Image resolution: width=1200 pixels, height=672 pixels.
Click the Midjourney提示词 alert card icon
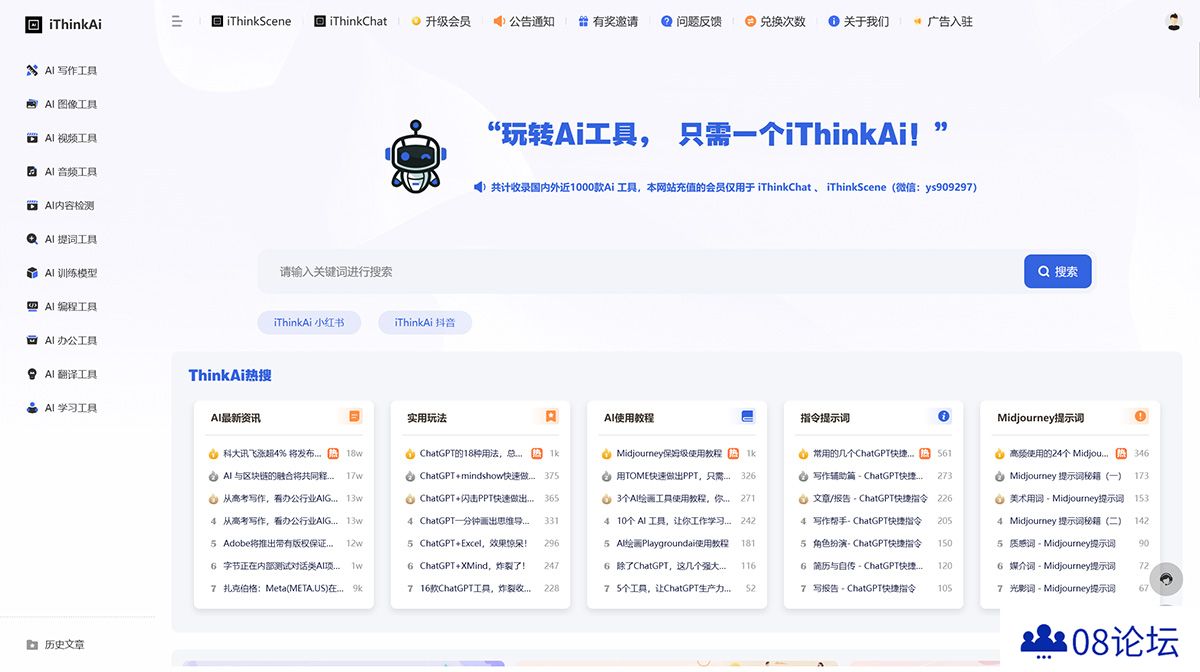click(x=1140, y=416)
